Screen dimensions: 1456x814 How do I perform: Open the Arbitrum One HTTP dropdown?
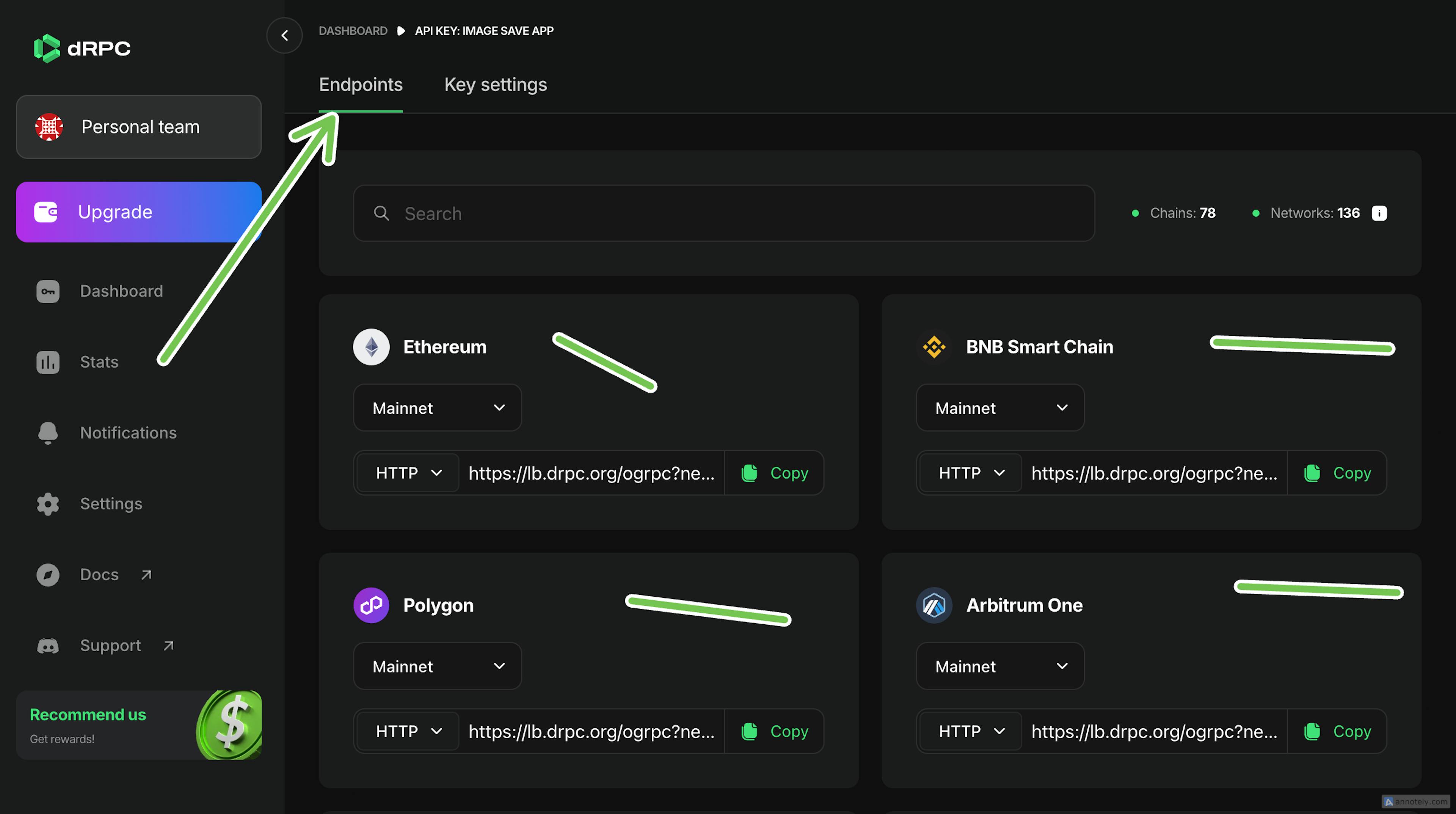click(x=971, y=731)
